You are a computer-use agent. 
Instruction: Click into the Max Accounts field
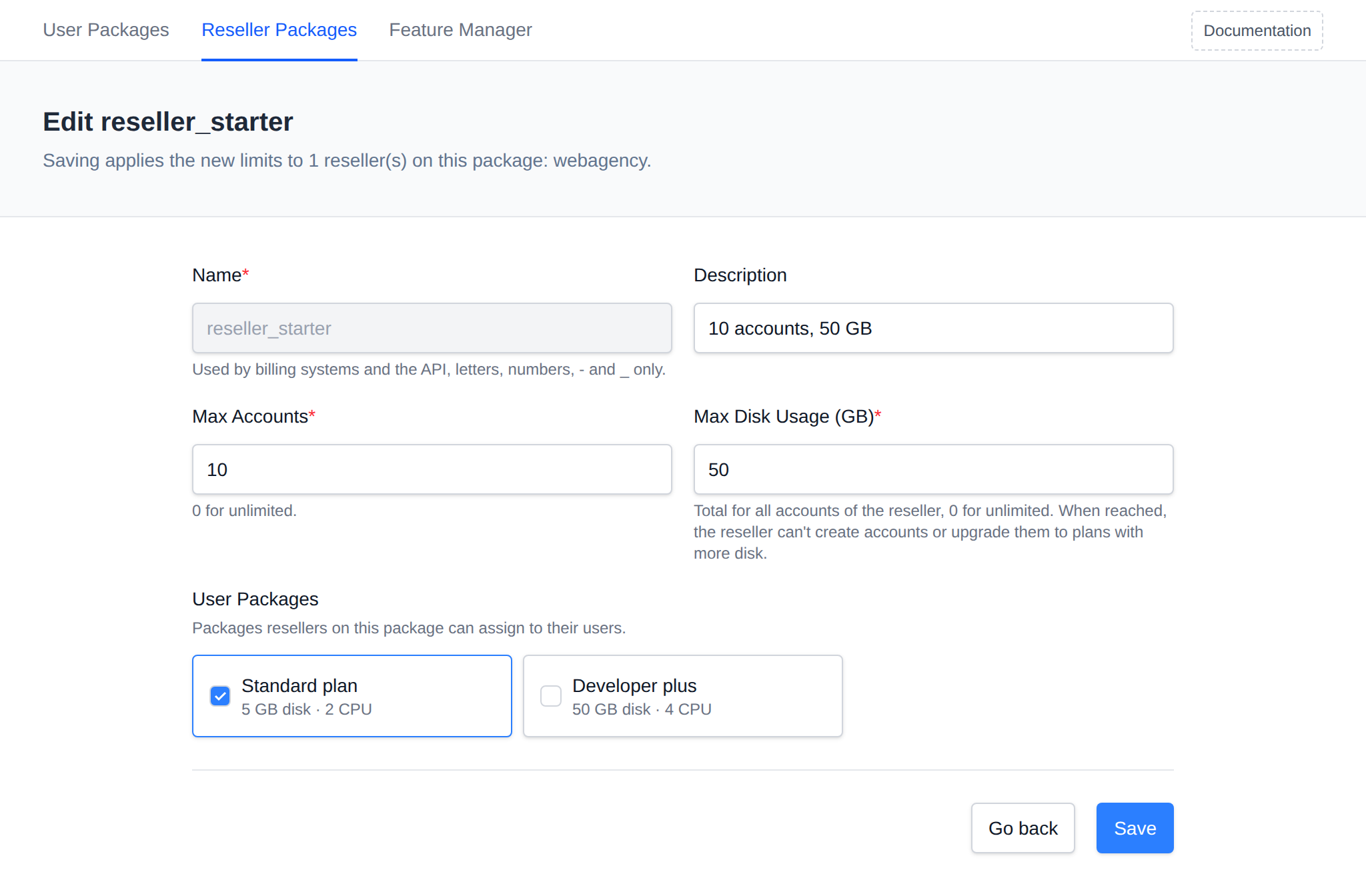[x=432, y=469]
